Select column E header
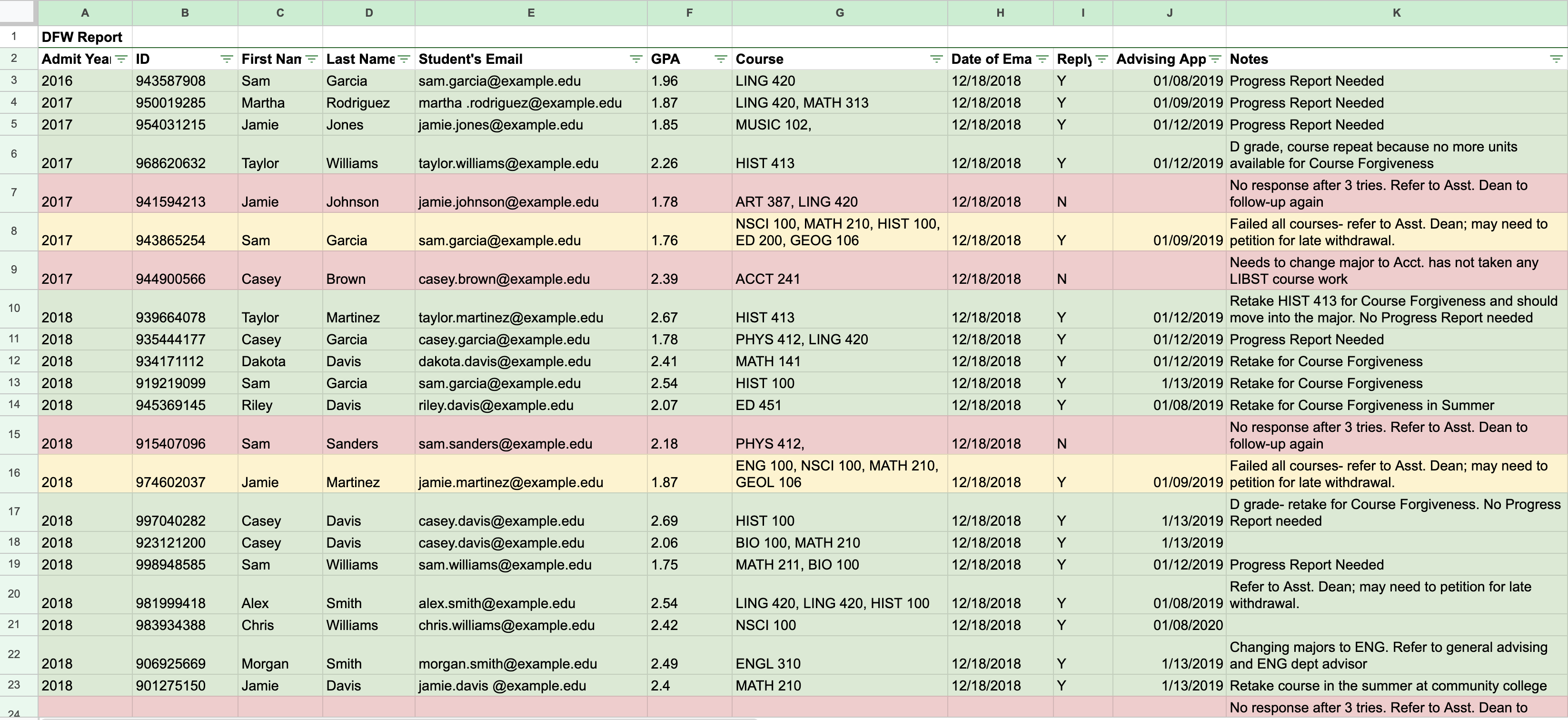The height and width of the screenshot is (720, 1568). click(531, 13)
